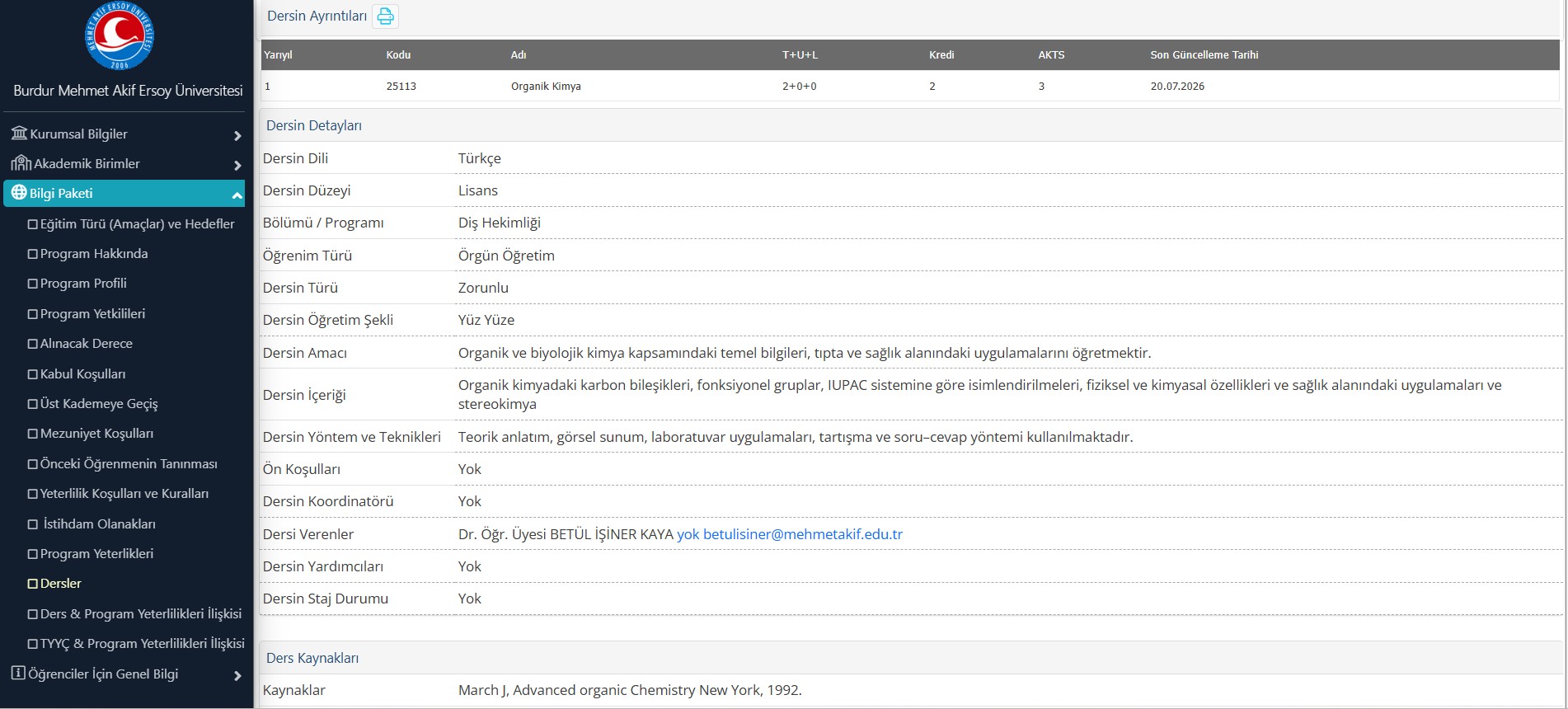Click the AKTS column header
The height and width of the screenshot is (709, 1568).
(x=1051, y=55)
